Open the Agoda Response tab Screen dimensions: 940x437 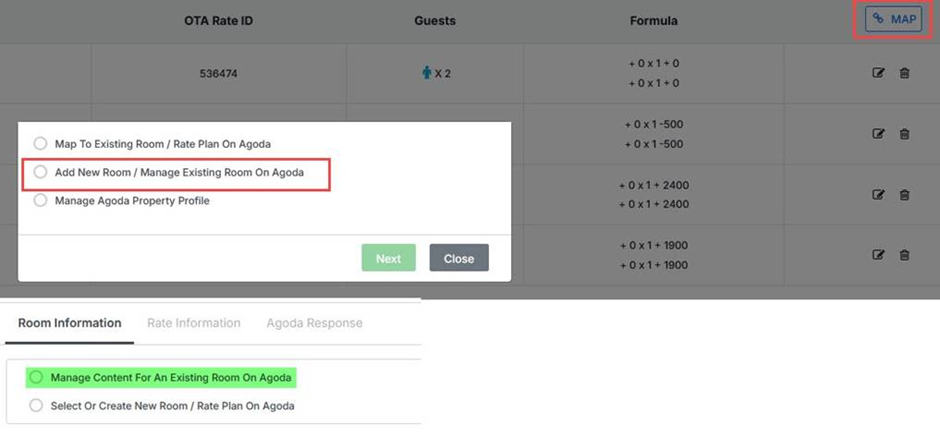coord(314,323)
